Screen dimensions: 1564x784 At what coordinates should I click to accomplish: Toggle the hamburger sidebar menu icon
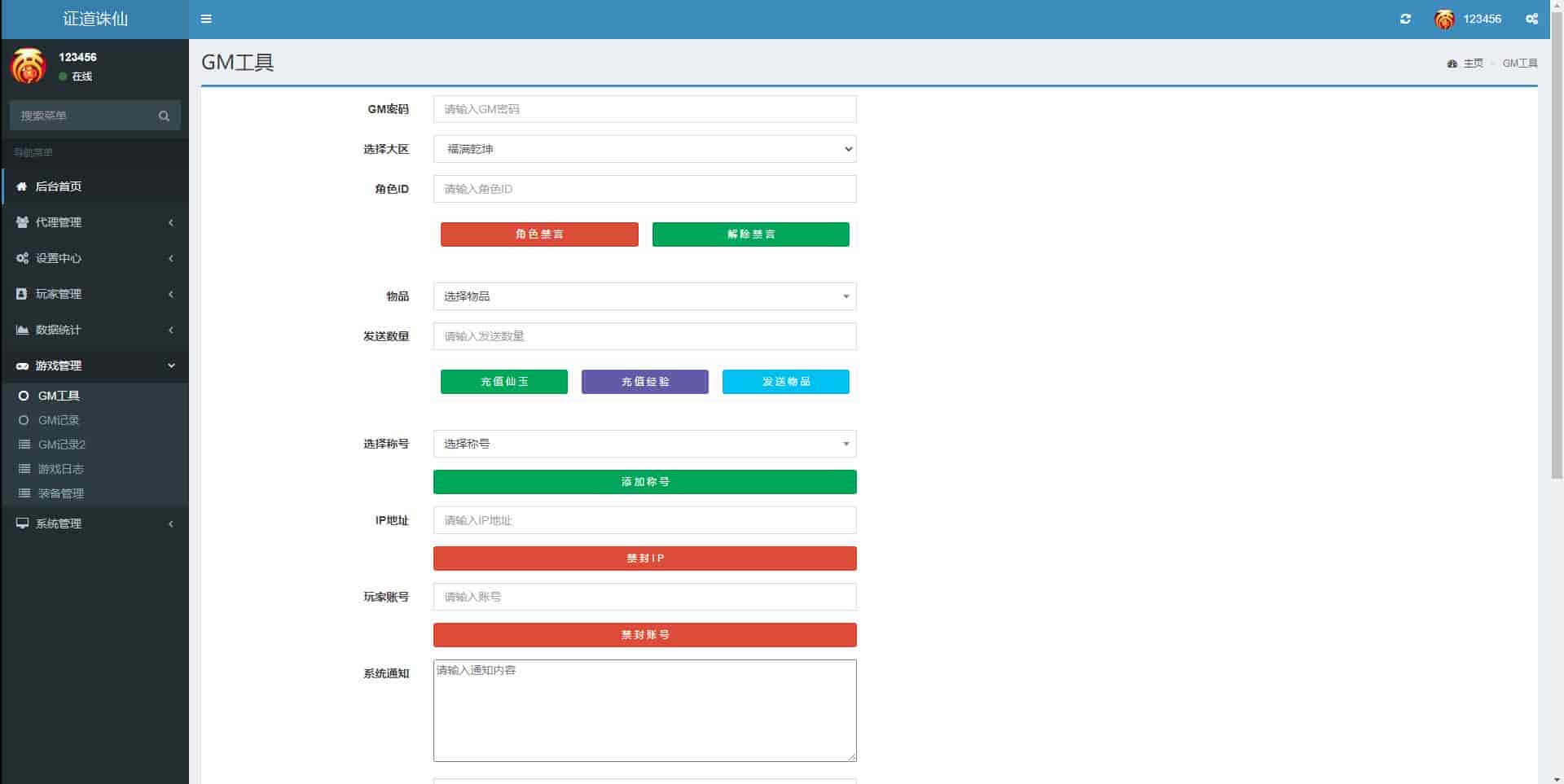(206, 19)
